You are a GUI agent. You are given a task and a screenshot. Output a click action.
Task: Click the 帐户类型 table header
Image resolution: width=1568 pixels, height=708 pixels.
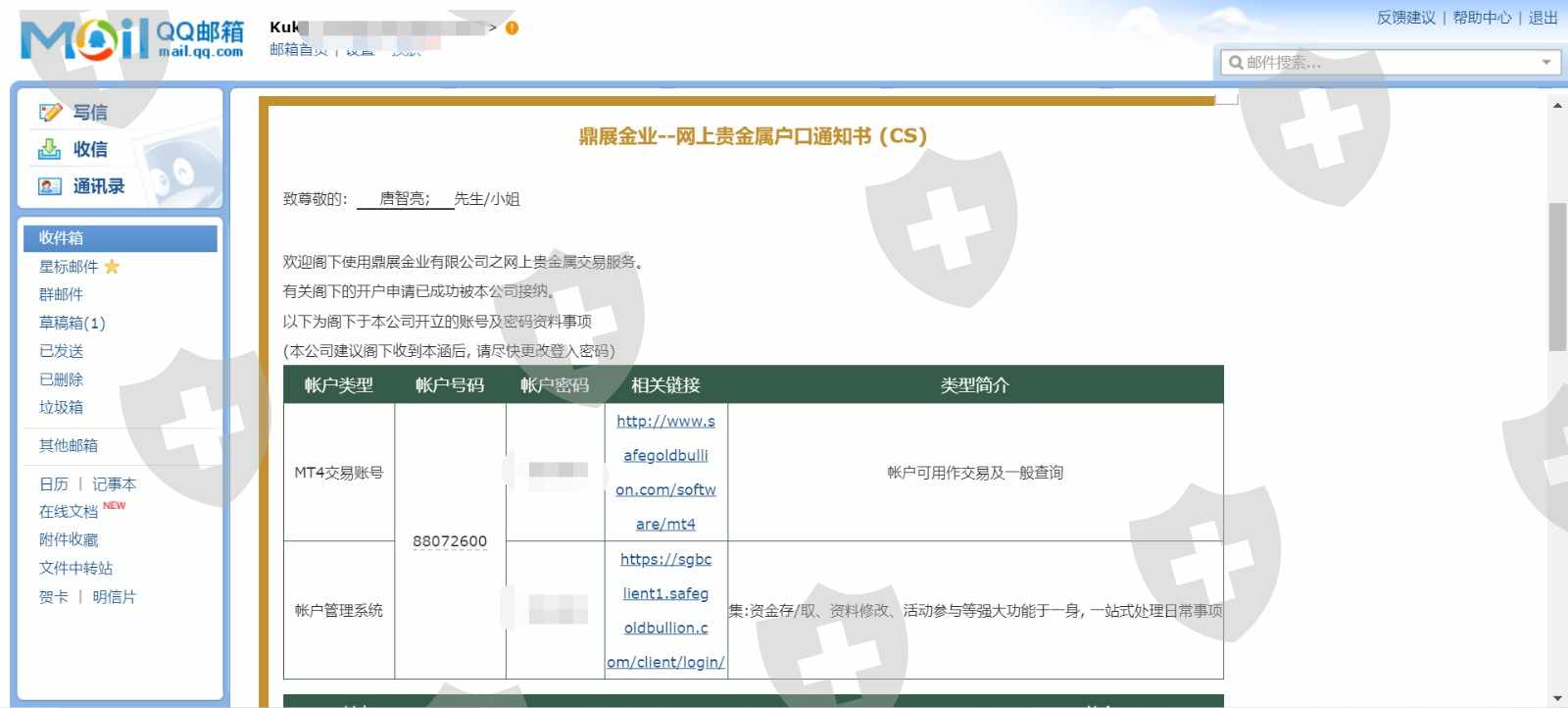tap(339, 385)
